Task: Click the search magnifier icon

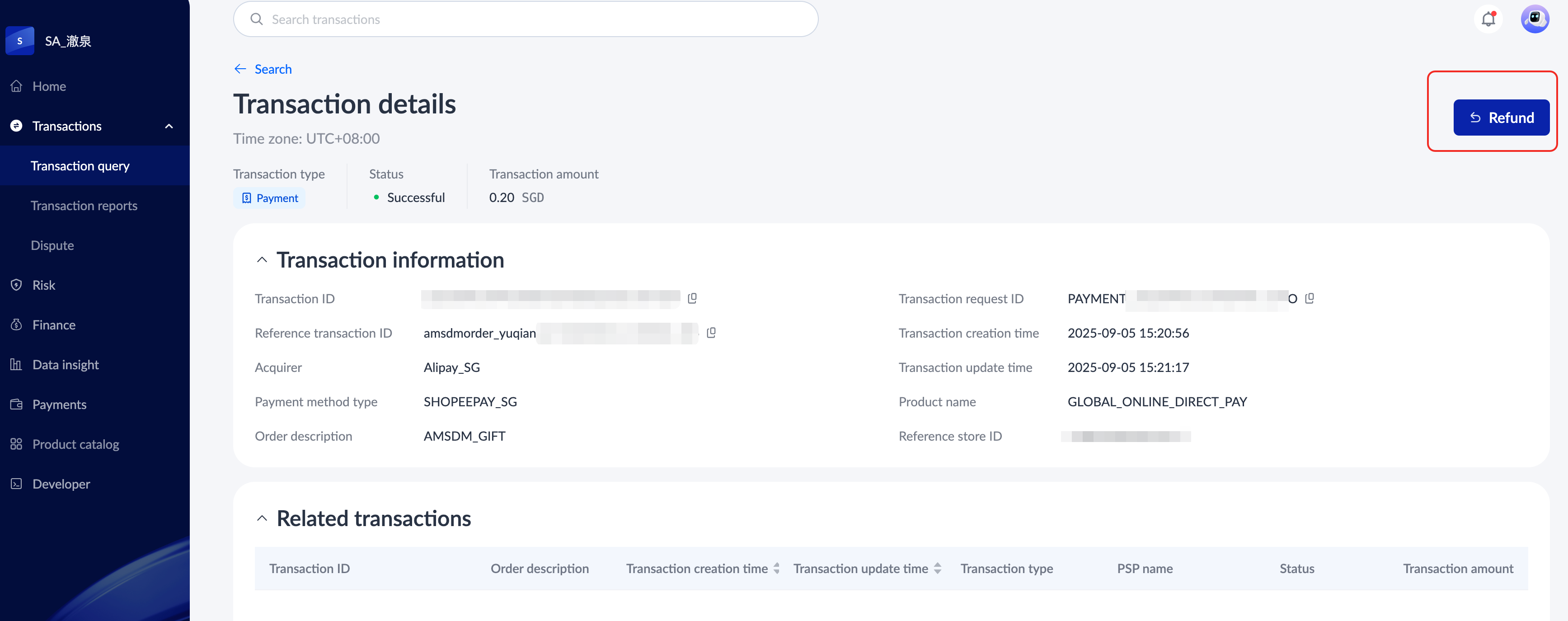Action: click(x=257, y=19)
